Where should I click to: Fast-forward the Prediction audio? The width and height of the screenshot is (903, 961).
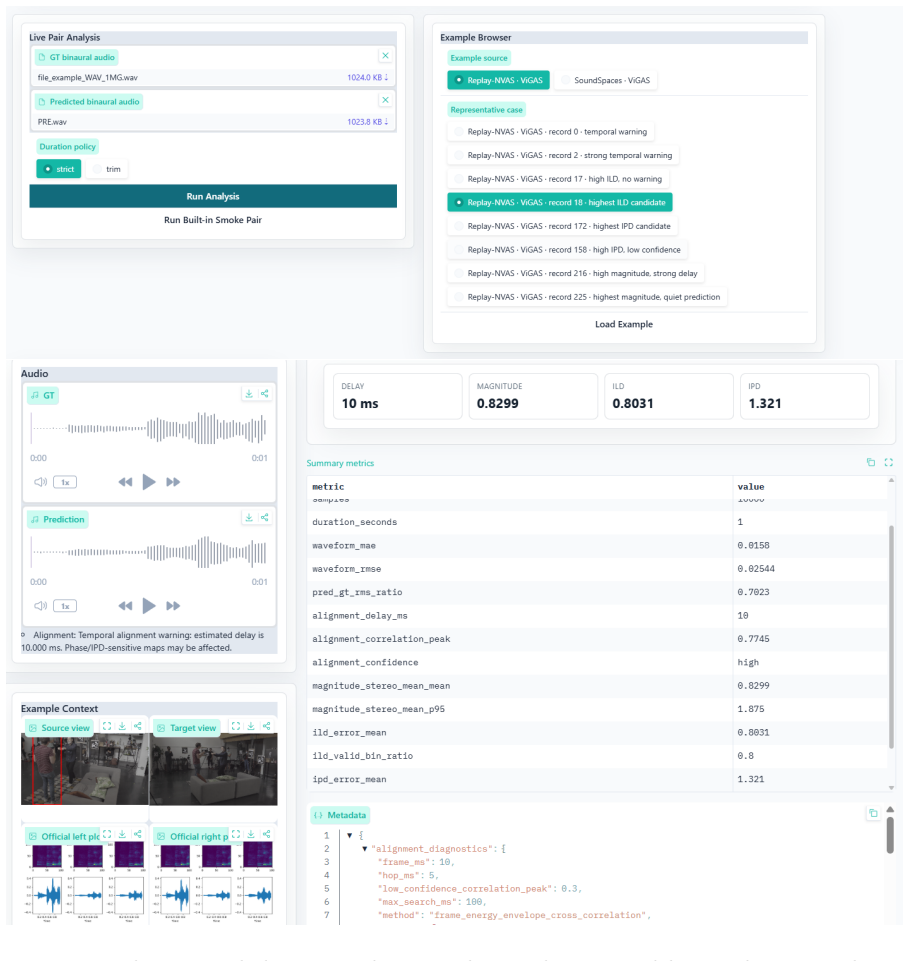pyautogui.click(x=173, y=606)
